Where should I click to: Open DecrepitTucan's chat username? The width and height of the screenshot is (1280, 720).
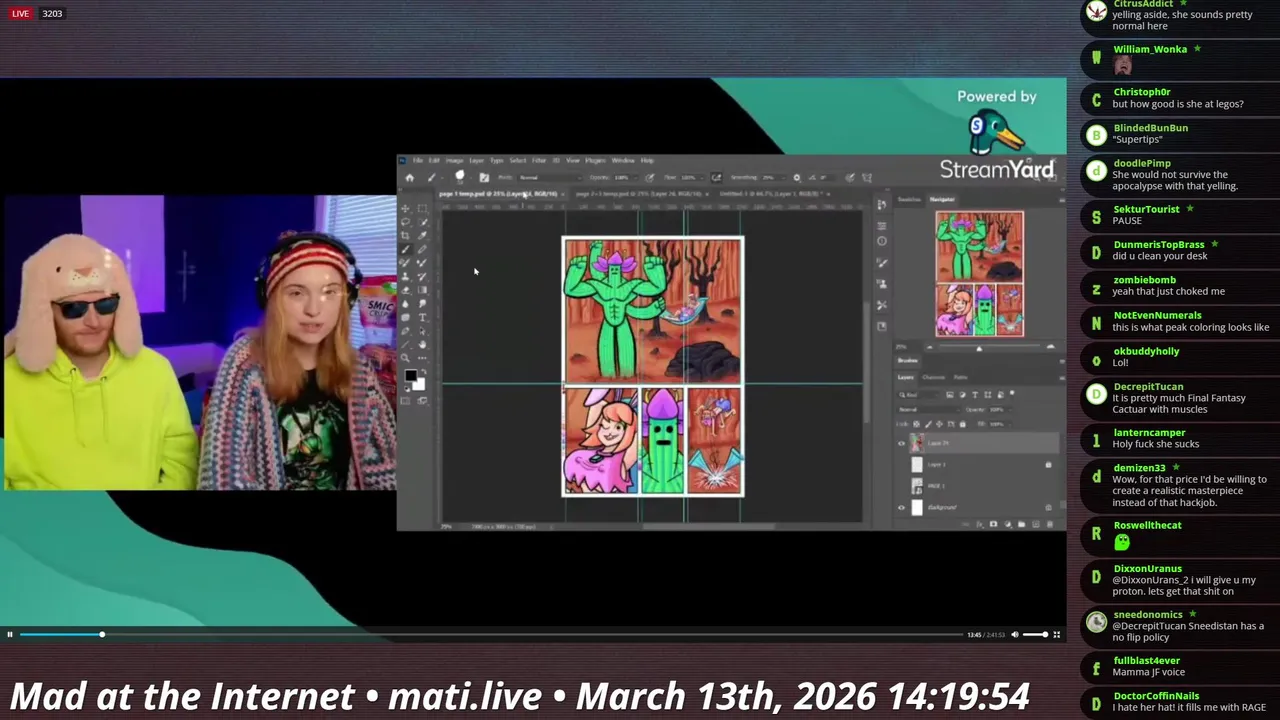click(x=1148, y=387)
